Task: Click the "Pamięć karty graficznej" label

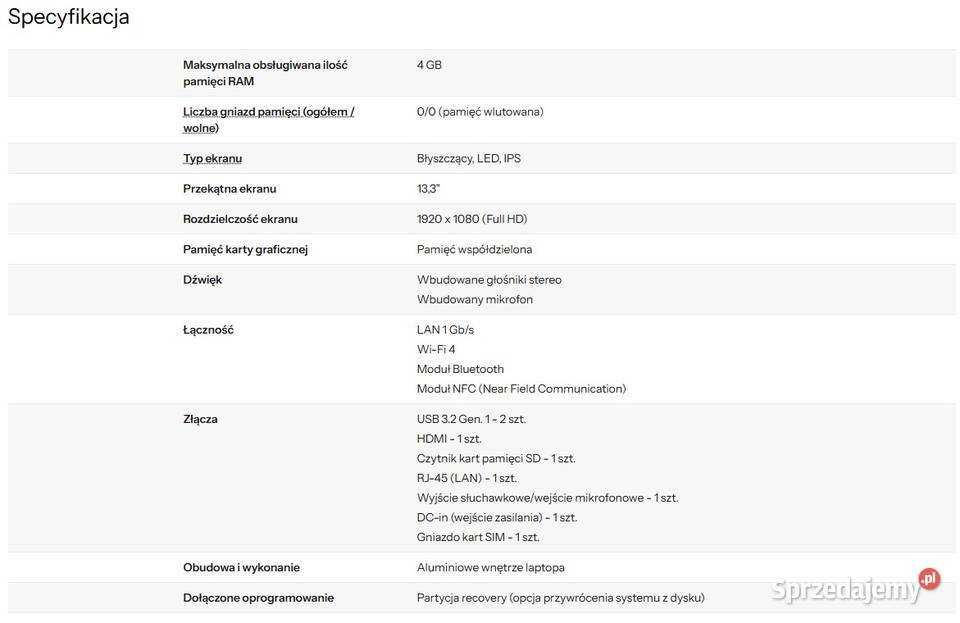Action: [245, 249]
